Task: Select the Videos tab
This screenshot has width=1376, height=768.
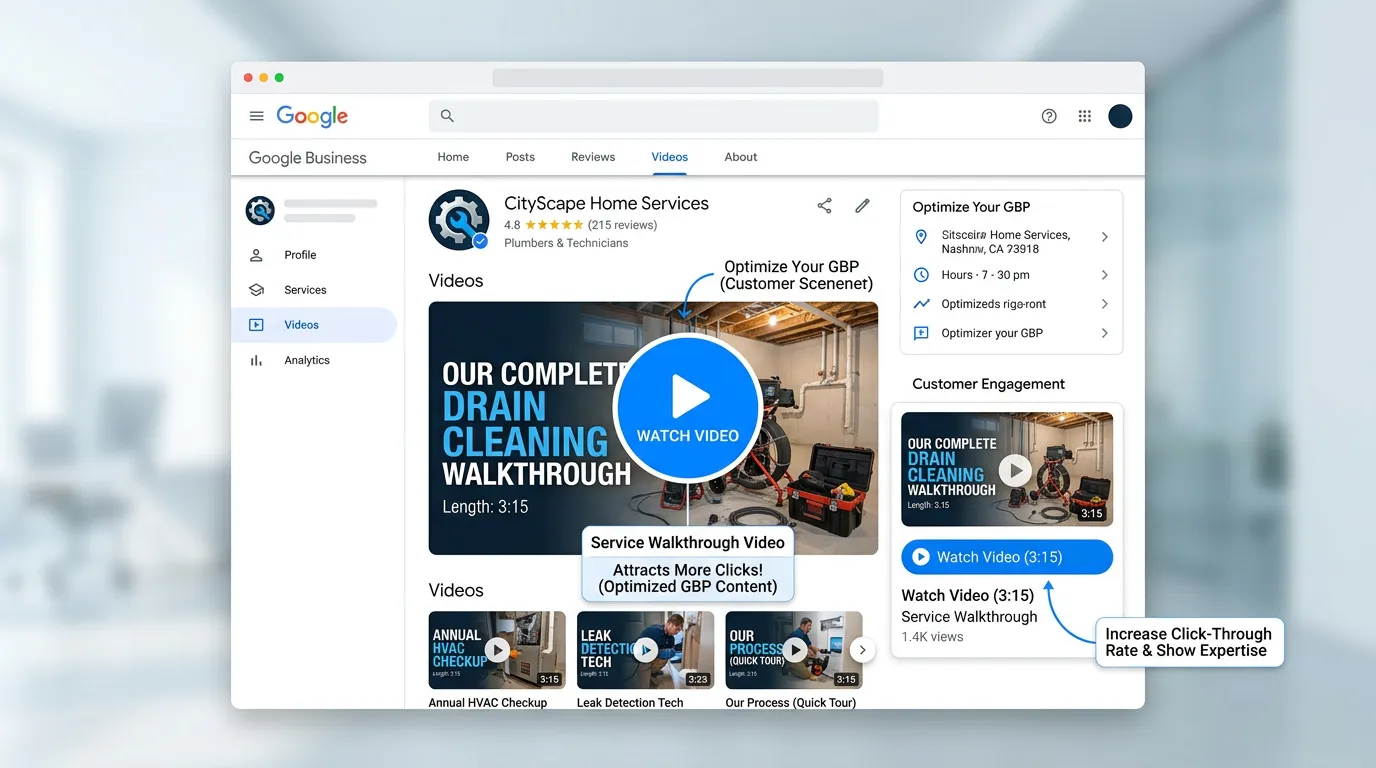Action: point(669,157)
